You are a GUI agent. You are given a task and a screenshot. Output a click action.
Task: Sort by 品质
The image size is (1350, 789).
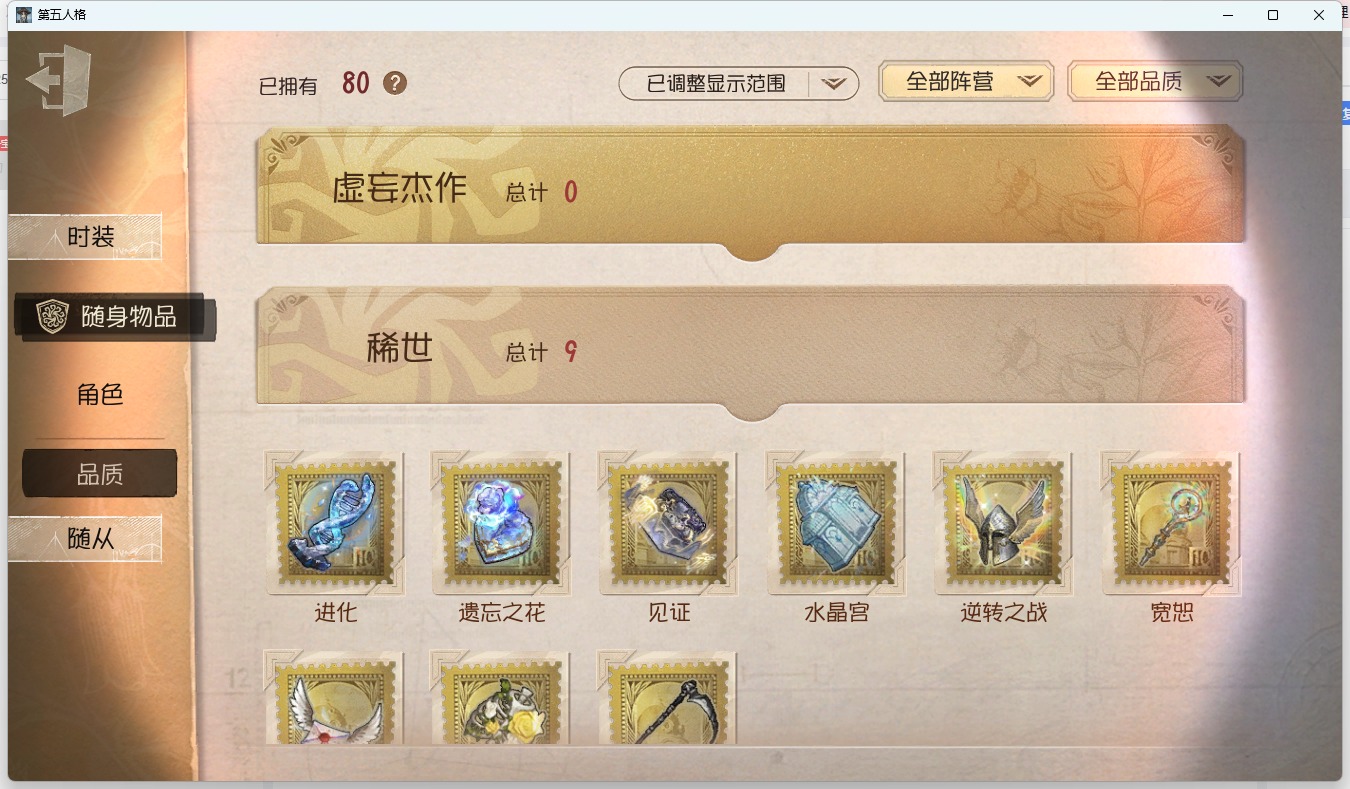click(100, 474)
